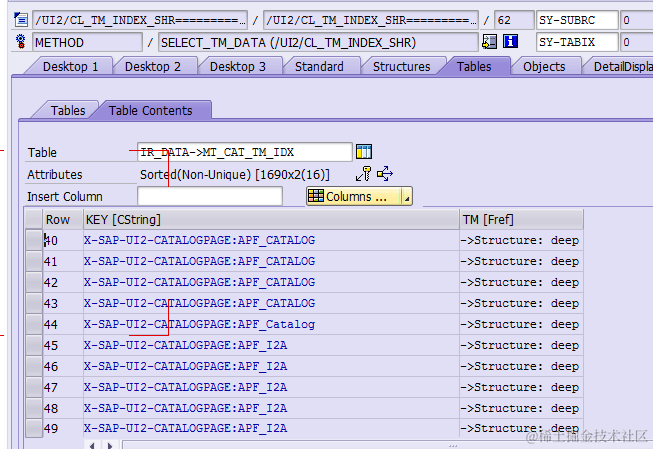Click the Structure: deep reference in row 43
The image size is (653, 449).
pyautogui.click(x=520, y=303)
